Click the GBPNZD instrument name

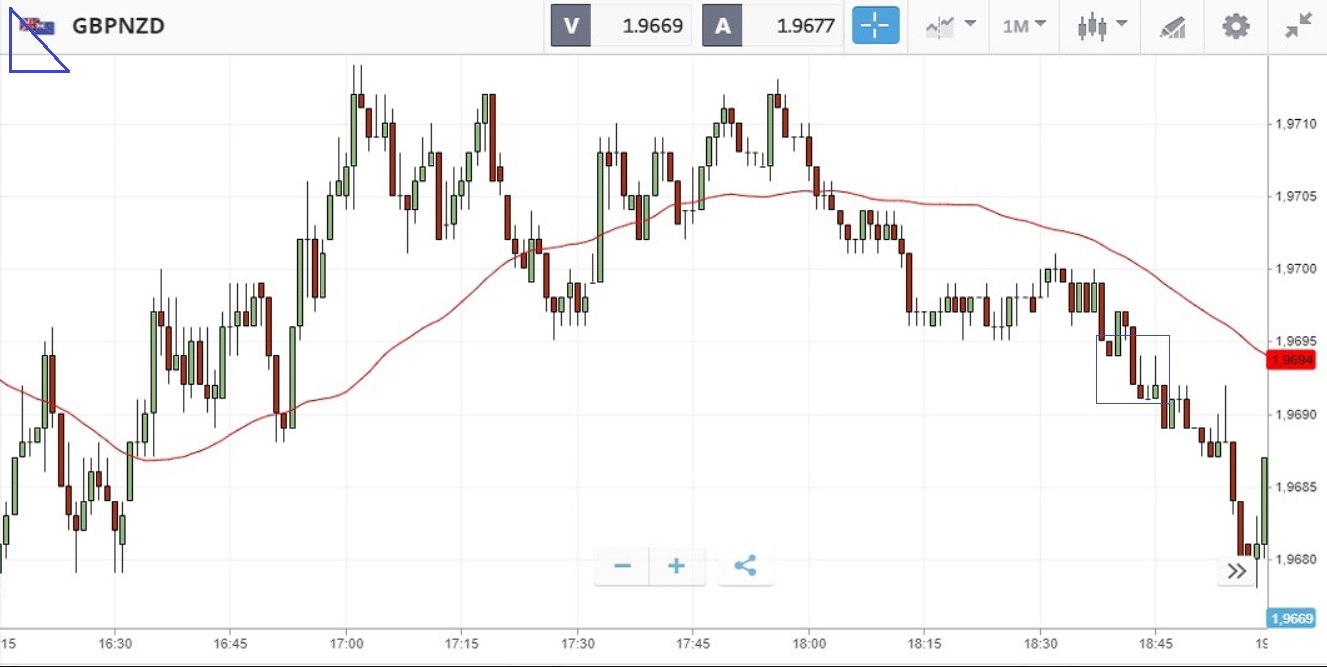coord(118,26)
